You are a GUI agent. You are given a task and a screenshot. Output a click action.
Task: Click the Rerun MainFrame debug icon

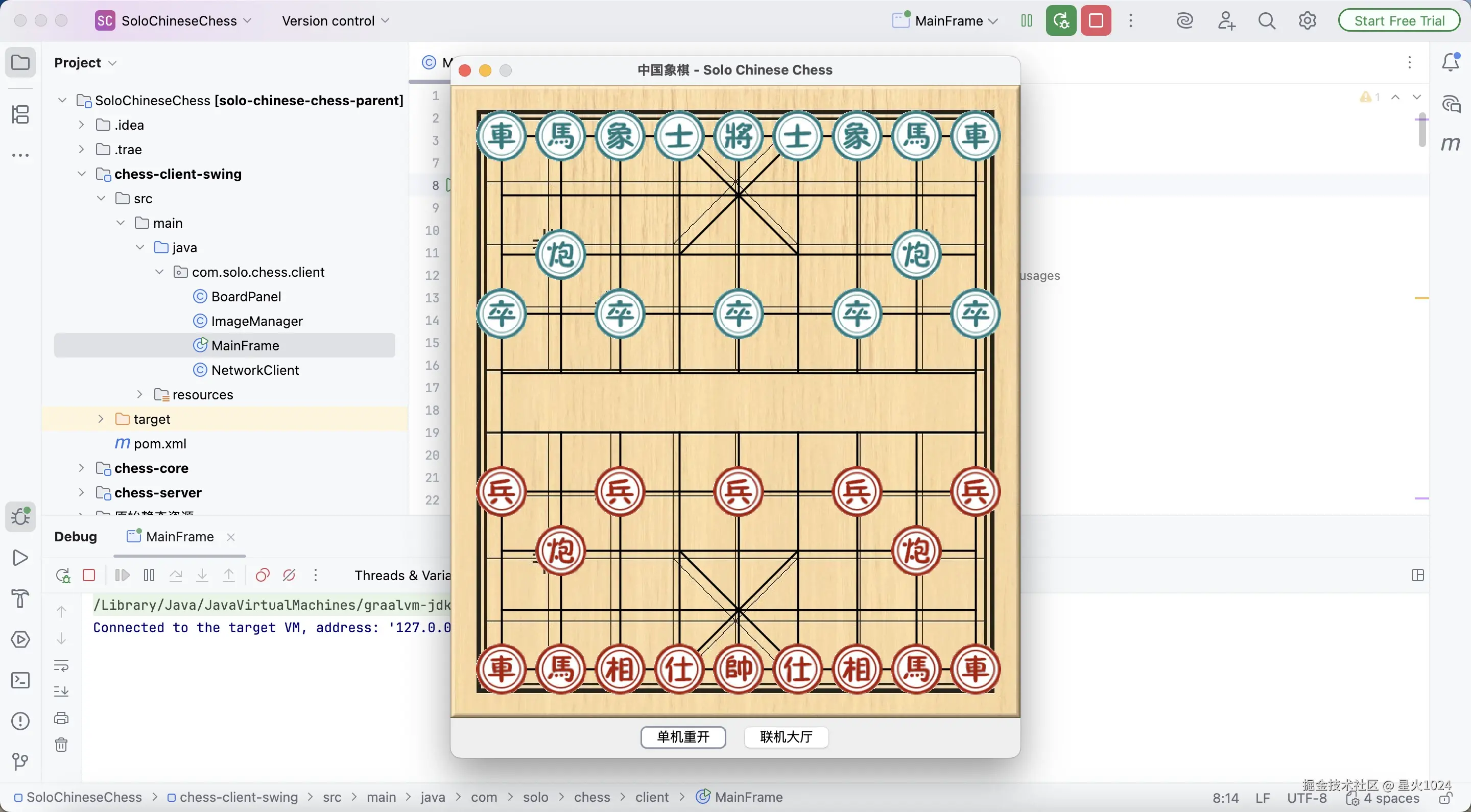1060,21
